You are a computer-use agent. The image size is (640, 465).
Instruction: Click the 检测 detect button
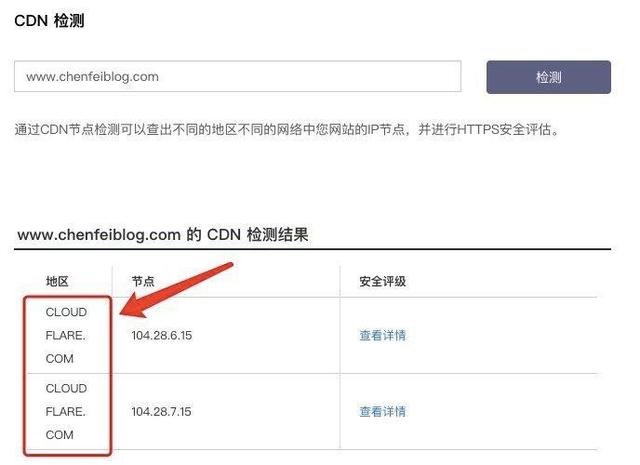coord(548,77)
